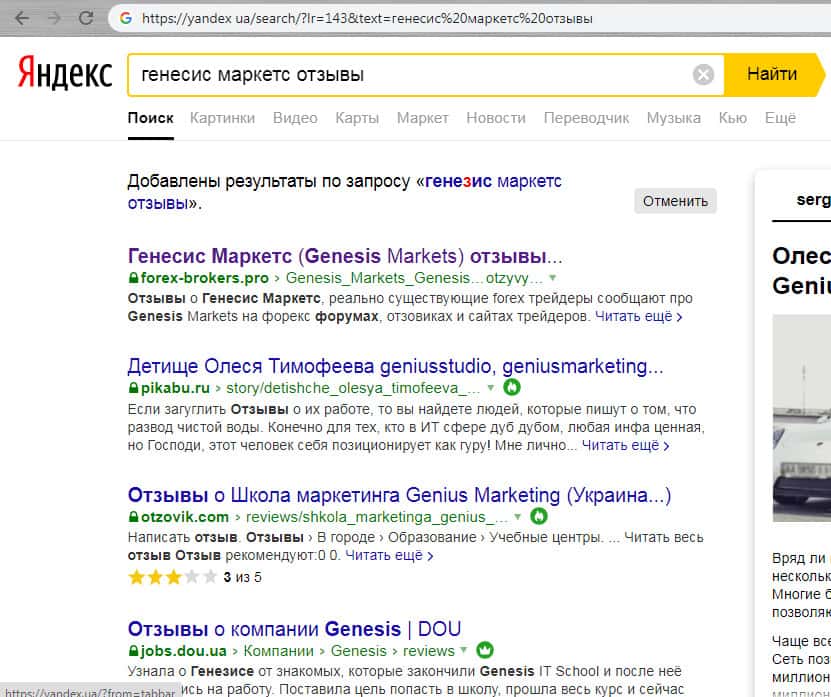Click the browser address bar URL

coord(367,19)
